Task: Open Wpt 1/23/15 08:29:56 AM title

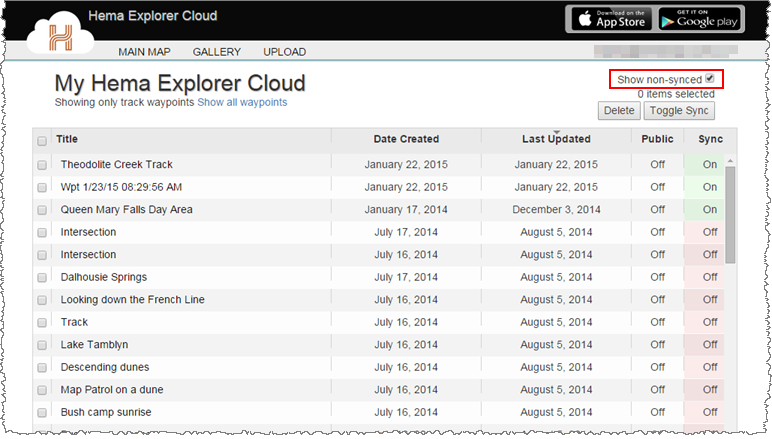Action: [x=121, y=187]
